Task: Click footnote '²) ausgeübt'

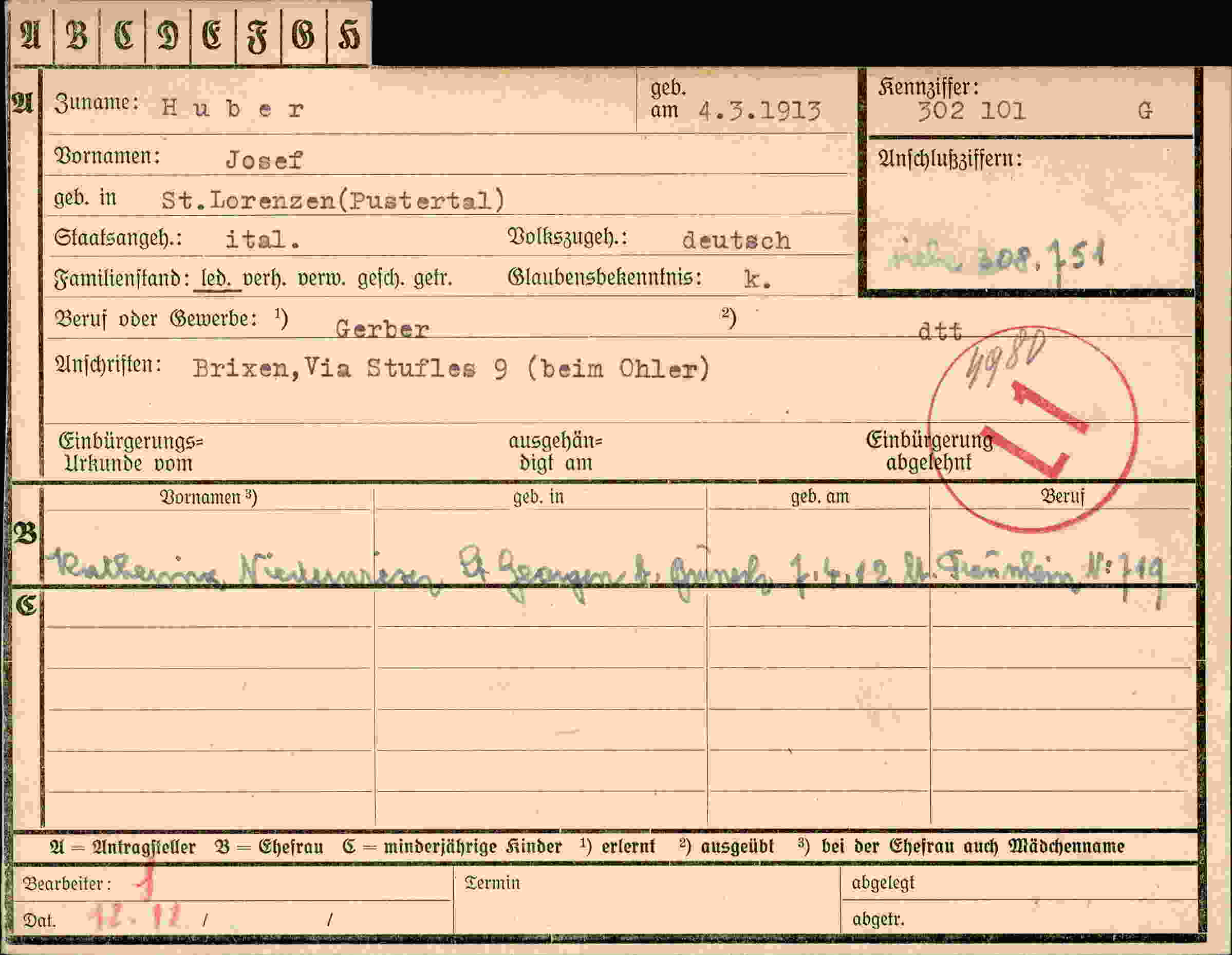Action: pyautogui.click(x=726, y=846)
